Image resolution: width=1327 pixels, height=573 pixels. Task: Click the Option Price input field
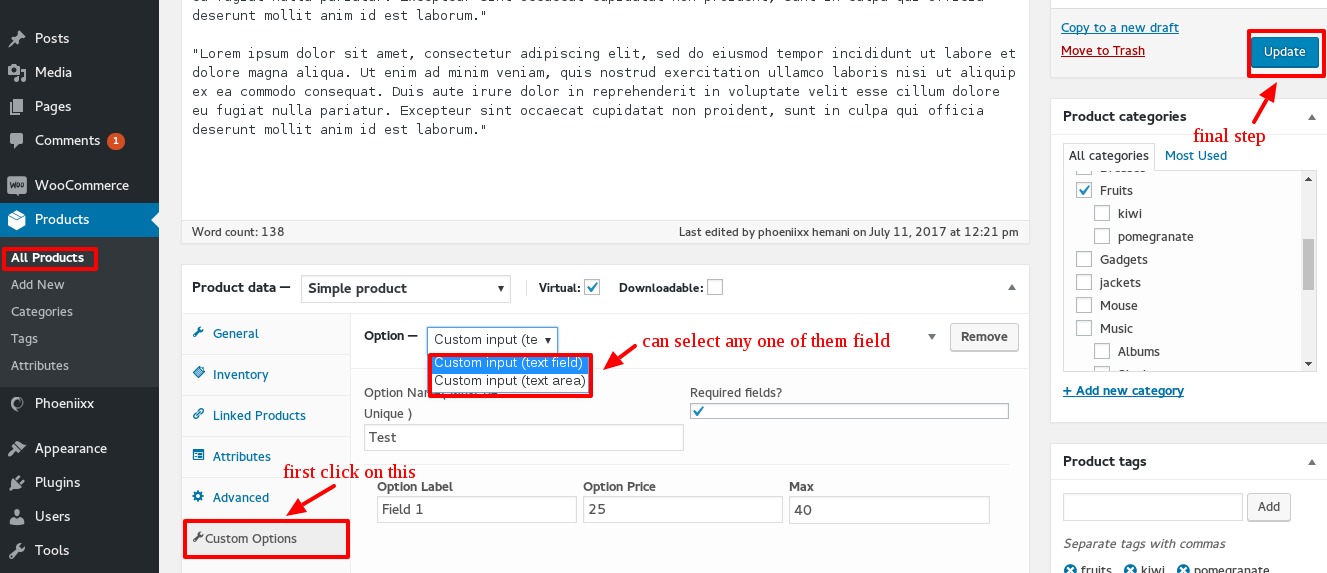(x=682, y=510)
